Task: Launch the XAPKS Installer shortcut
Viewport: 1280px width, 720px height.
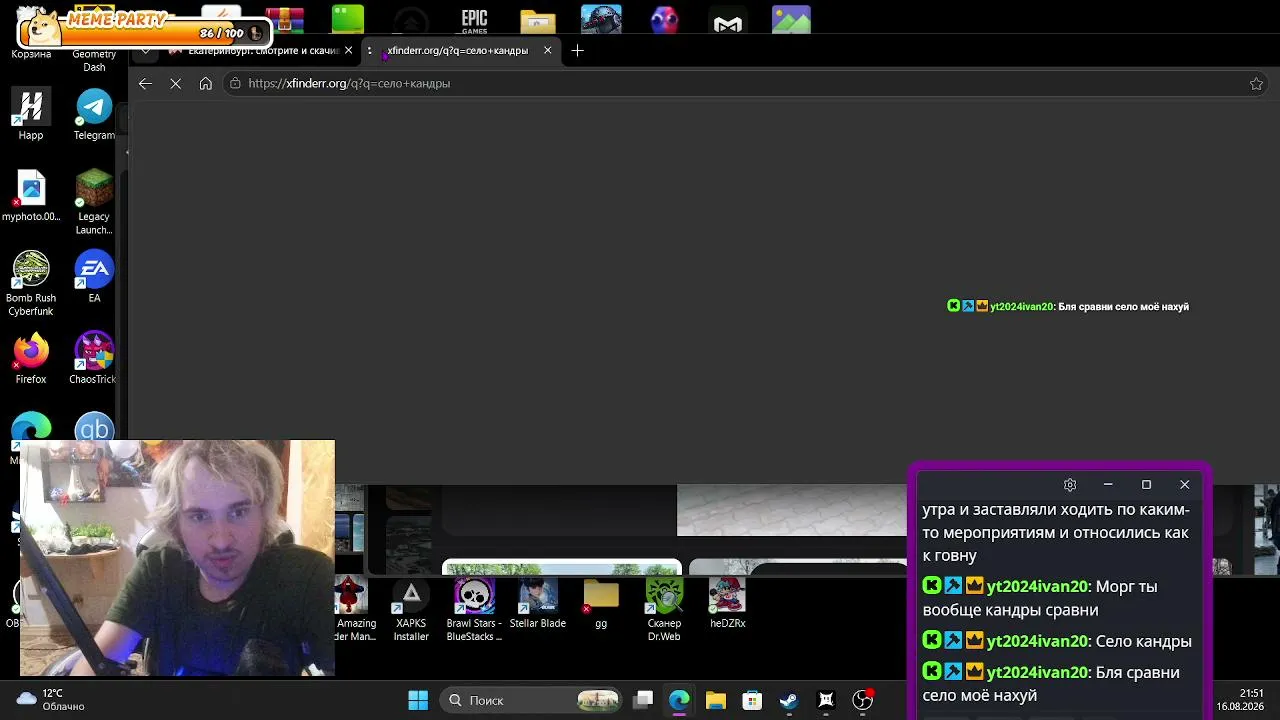Action: (411, 610)
